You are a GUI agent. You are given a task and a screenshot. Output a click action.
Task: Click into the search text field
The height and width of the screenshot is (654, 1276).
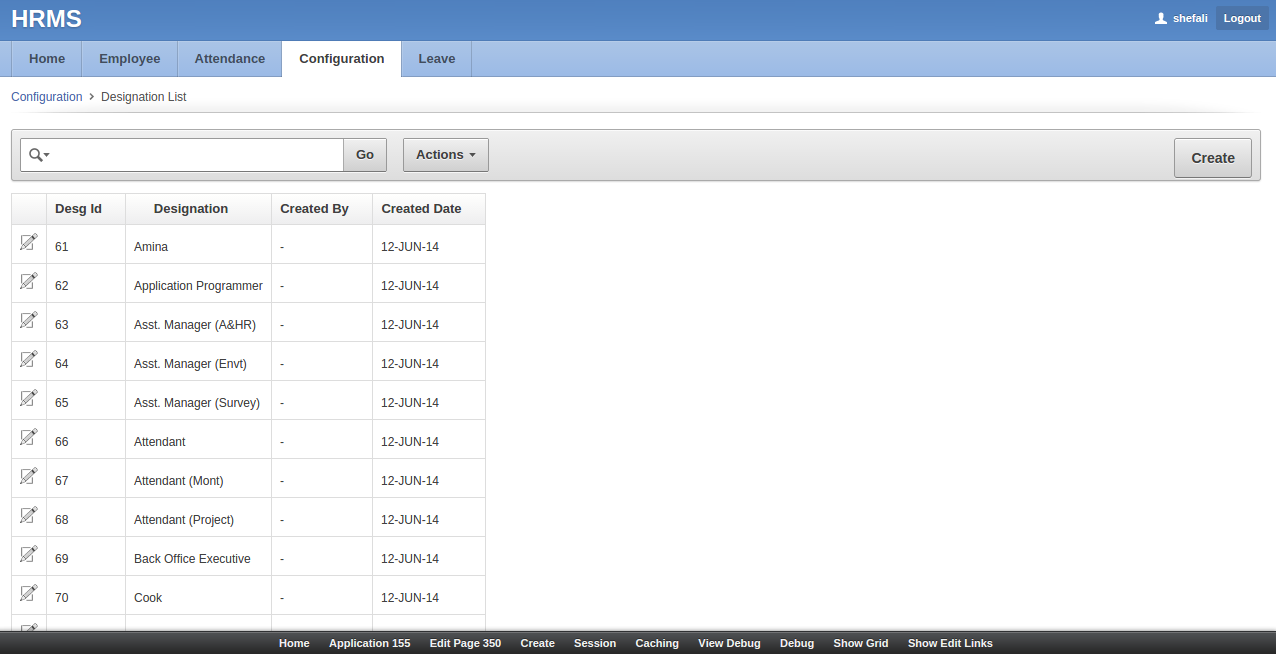[198, 155]
